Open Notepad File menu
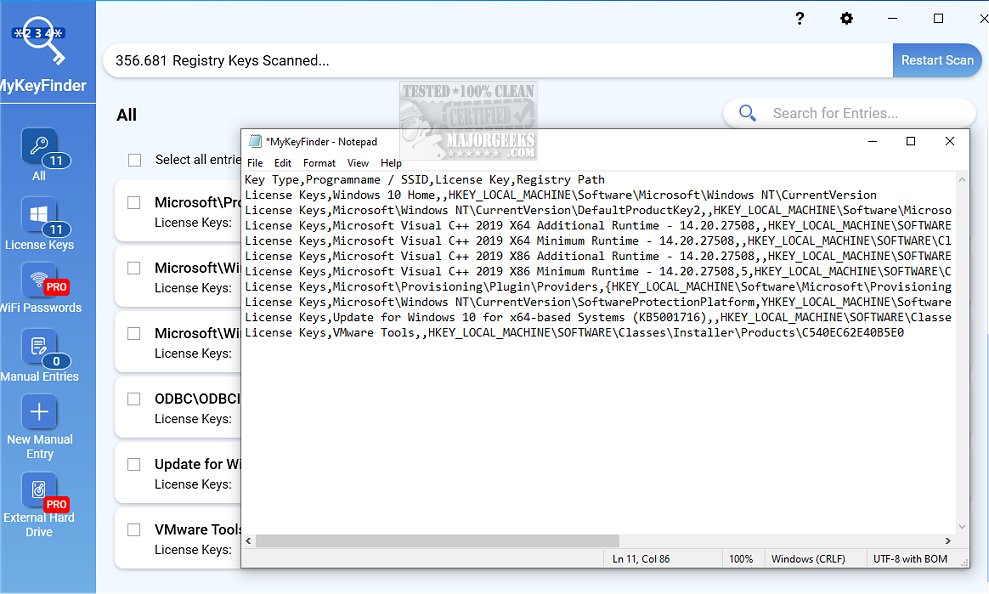The width and height of the screenshot is (989, 594). [255, 163]
